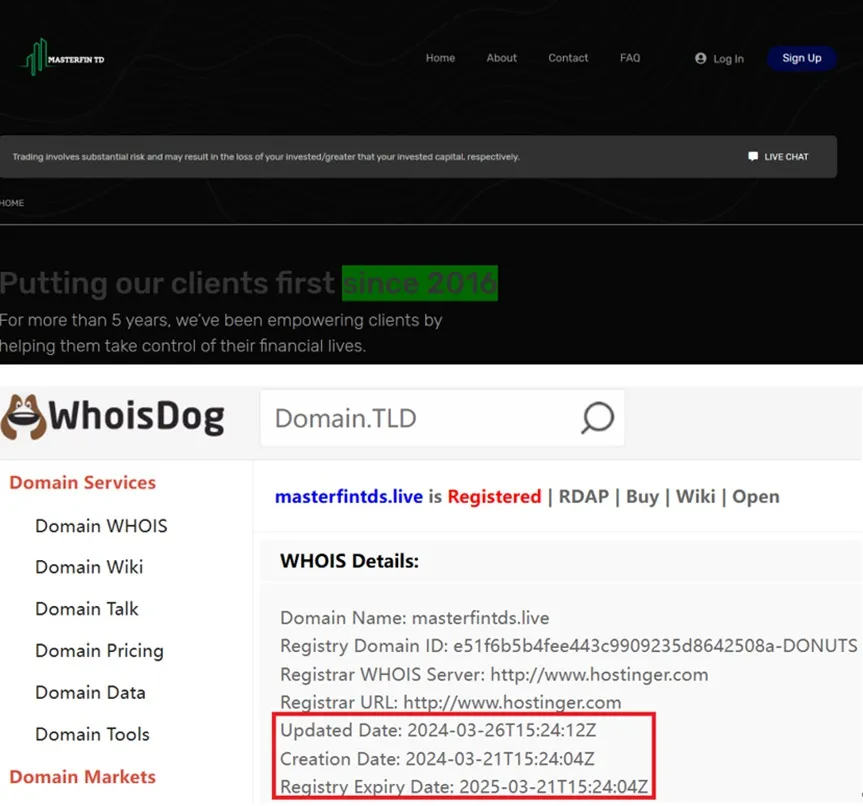863x806 pixels.
Task: Click the Masterfin TD logo
Action: pos(63,57)
